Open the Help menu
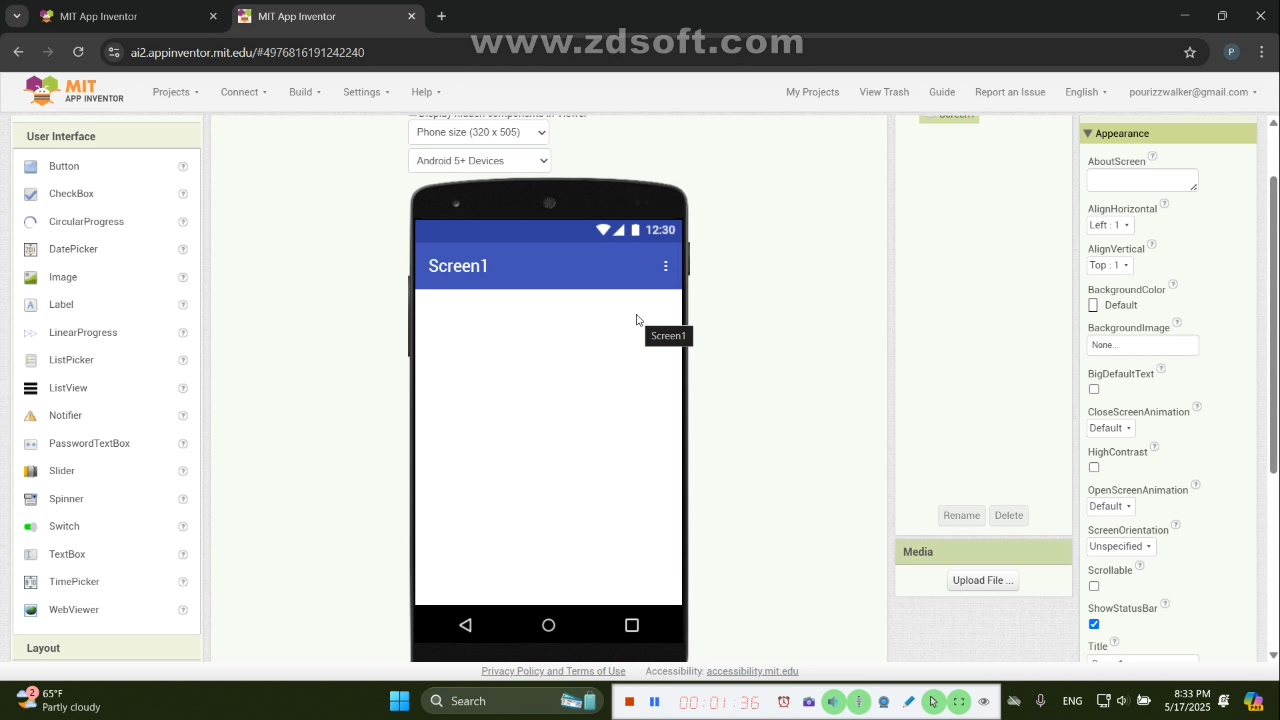The height and width of the screenshot is (720, 1280). click(426, 92)
